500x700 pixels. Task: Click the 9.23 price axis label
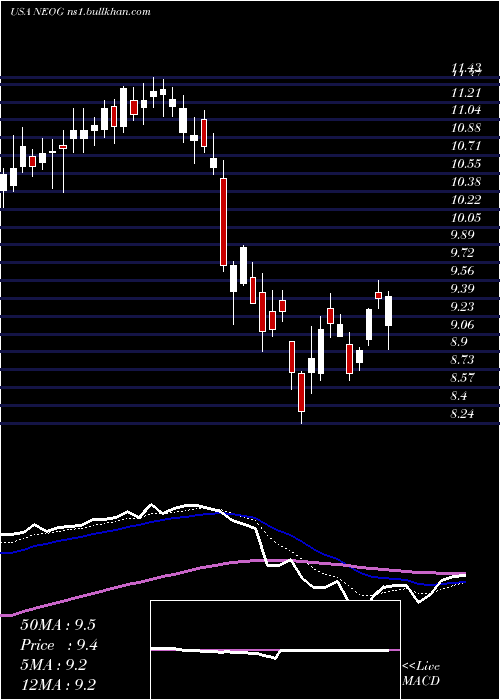click(x=463, y=306)
